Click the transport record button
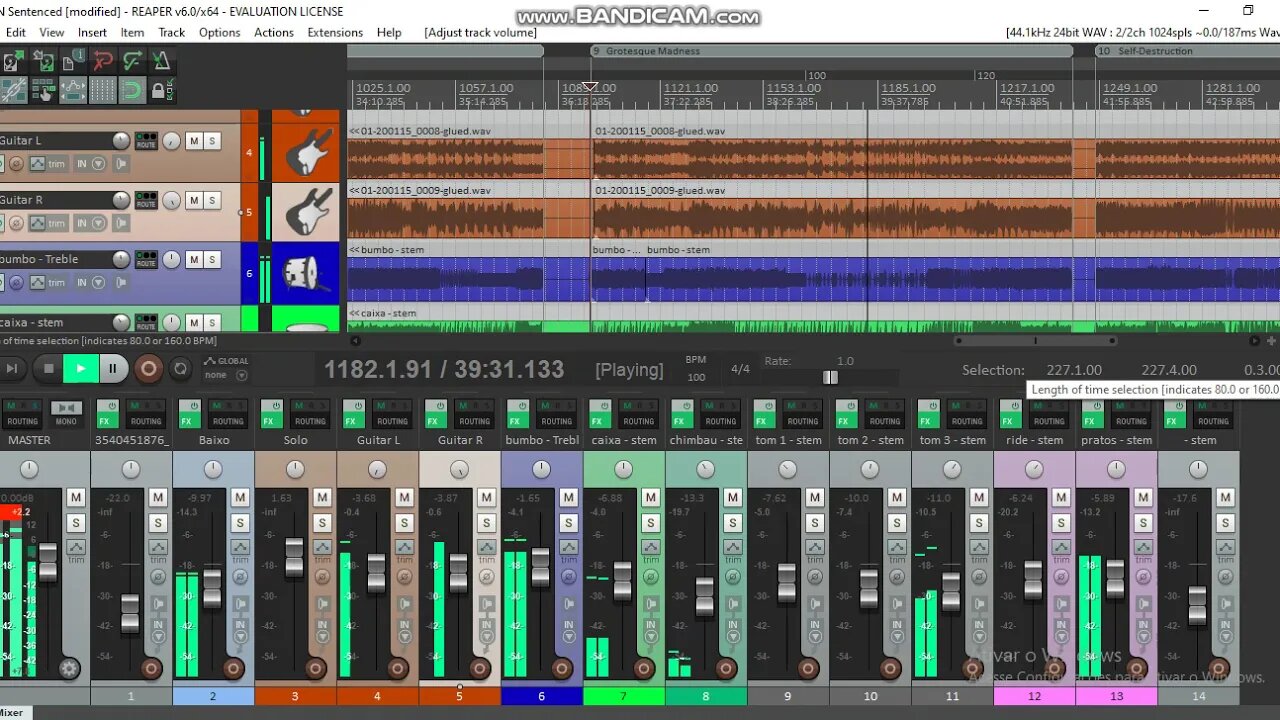Viewport: 1280px width, 720px height. [148, 369]
